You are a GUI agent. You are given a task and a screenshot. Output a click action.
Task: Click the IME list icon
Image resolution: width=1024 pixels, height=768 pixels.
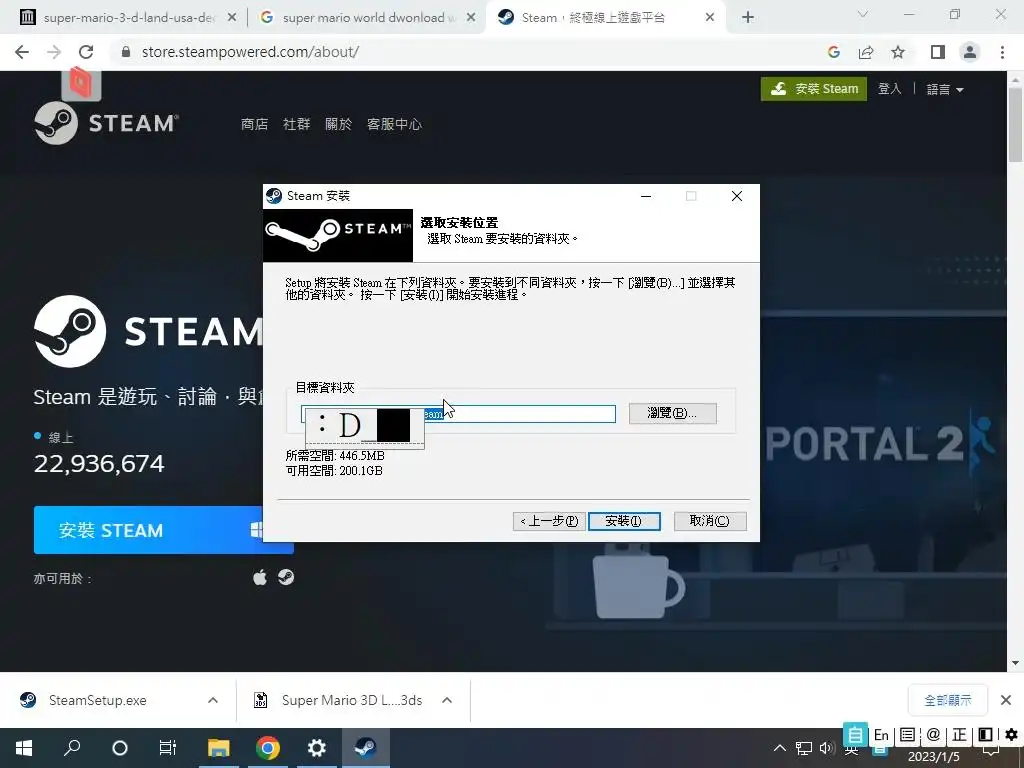coord(907,735)
